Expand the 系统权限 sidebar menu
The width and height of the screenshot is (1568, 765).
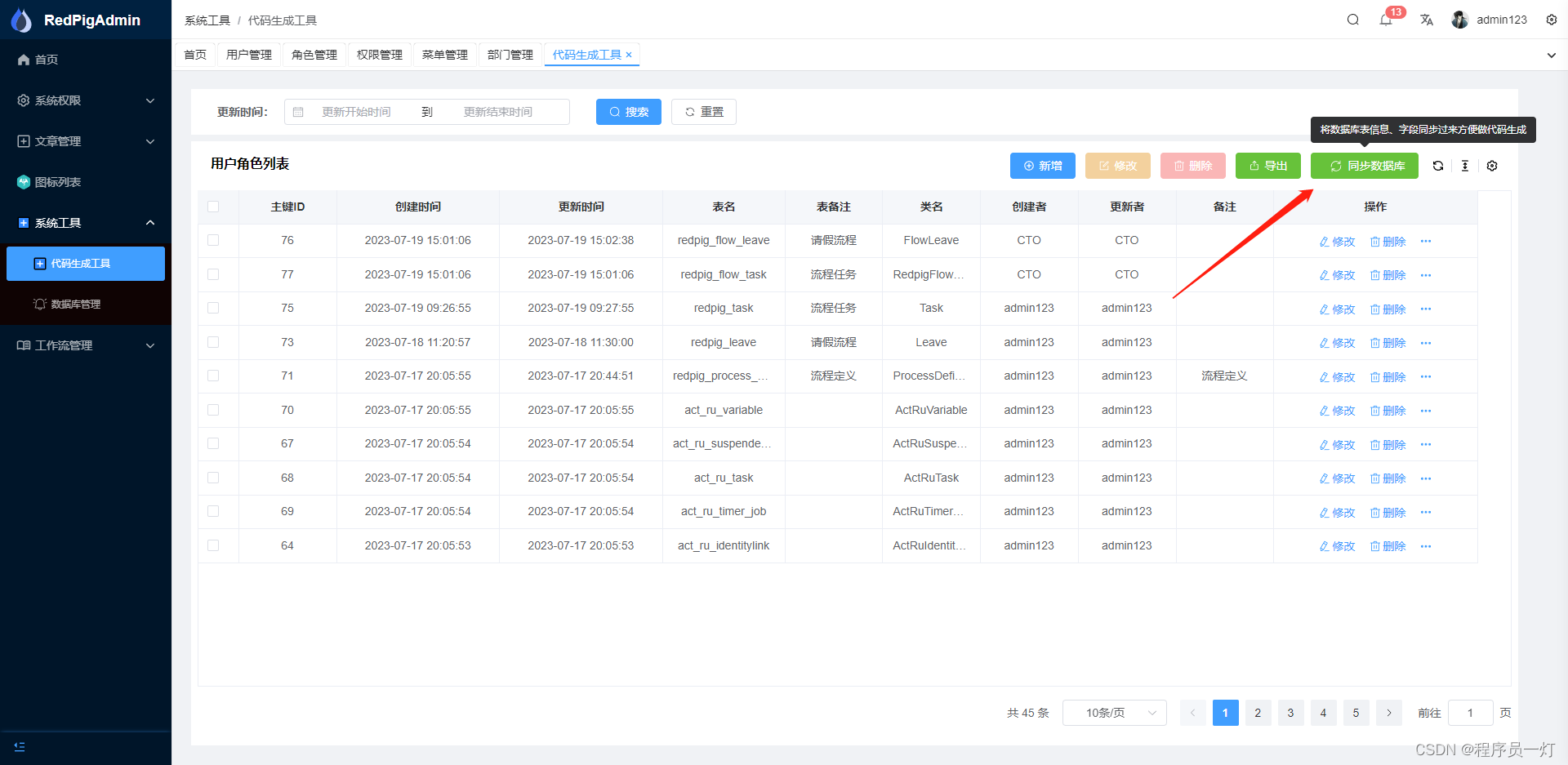point(86,100)
